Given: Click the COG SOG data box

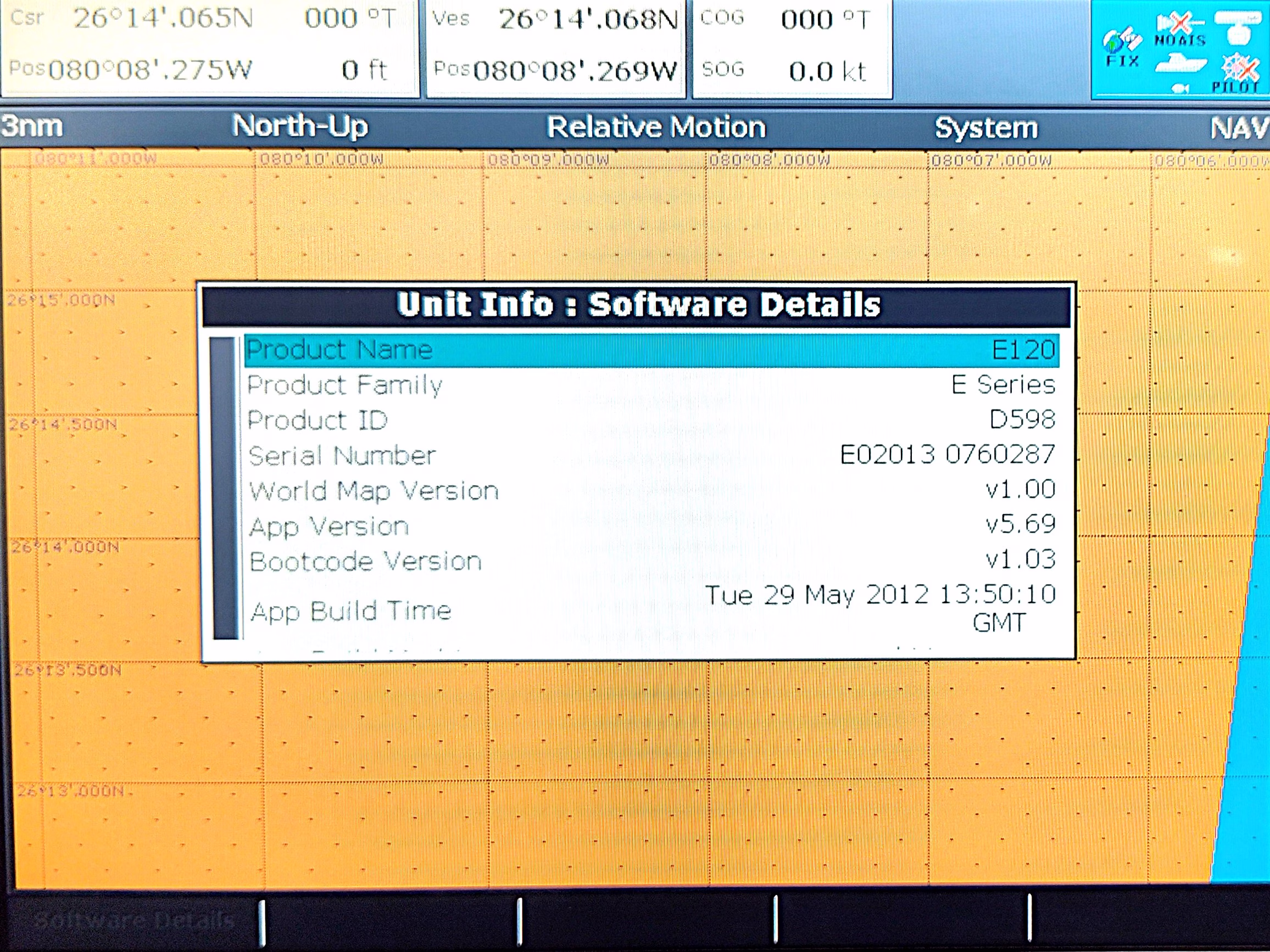Looking at the screenshot, I should (792, 46).
